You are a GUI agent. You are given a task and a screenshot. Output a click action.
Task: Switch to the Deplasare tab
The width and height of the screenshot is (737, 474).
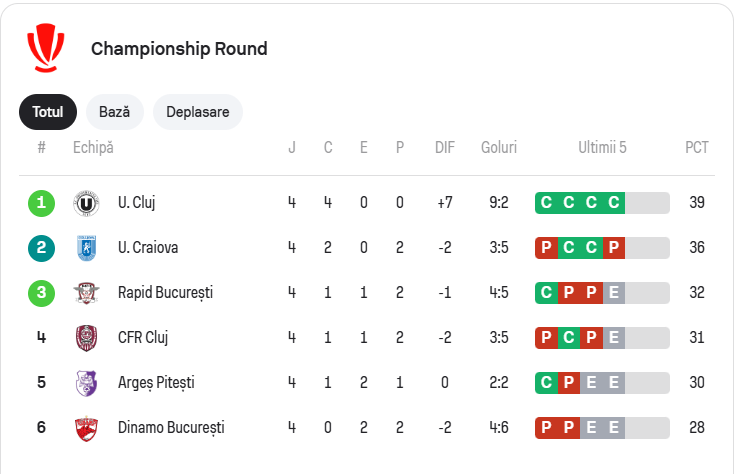click(x=198, y=112)
